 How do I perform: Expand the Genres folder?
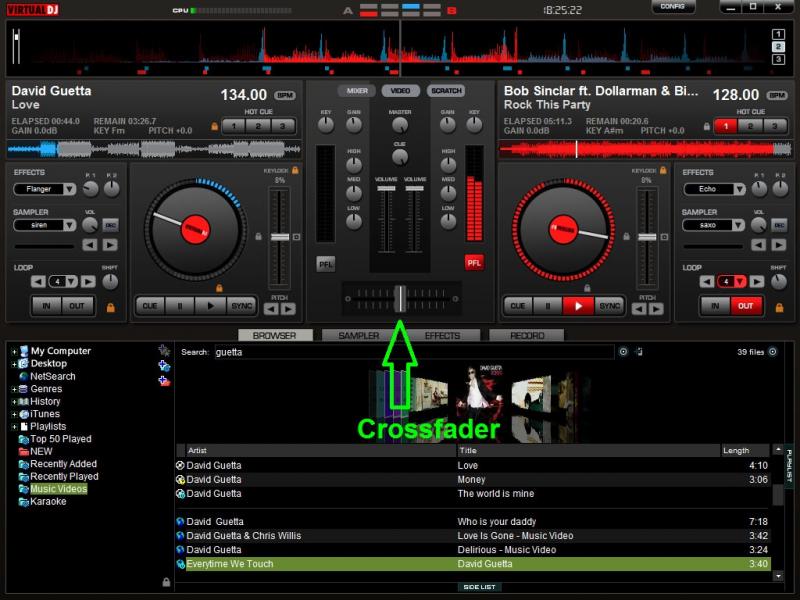click(14, 389)
